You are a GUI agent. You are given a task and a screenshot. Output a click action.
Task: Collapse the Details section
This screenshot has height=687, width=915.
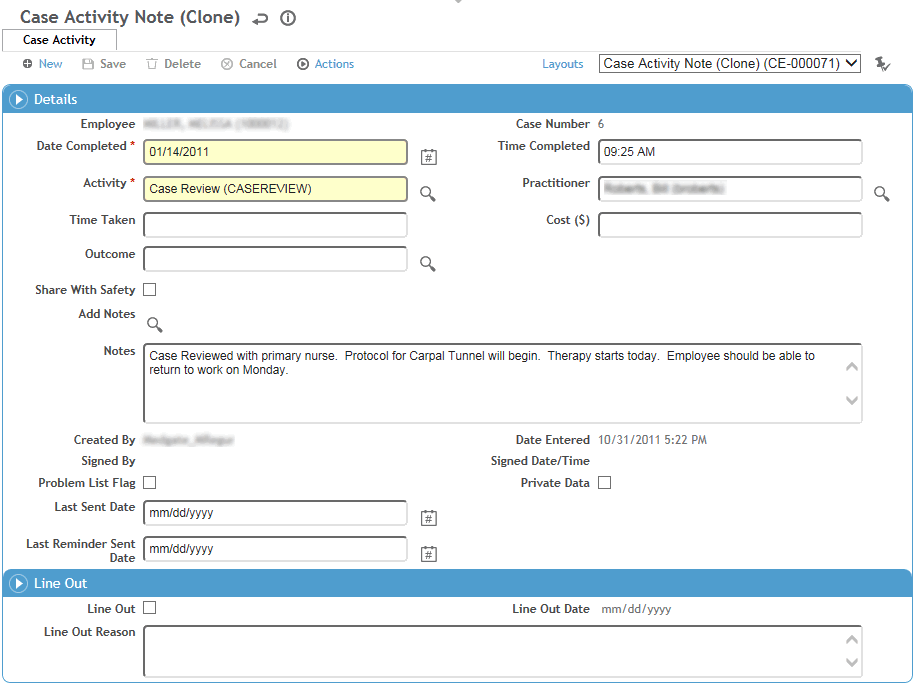[x=19, y=99]
